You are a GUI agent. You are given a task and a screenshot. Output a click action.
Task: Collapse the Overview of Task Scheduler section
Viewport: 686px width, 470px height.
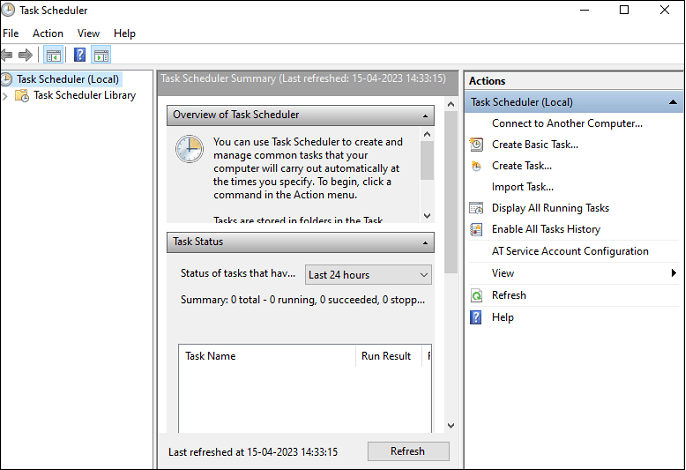point(426,115)
